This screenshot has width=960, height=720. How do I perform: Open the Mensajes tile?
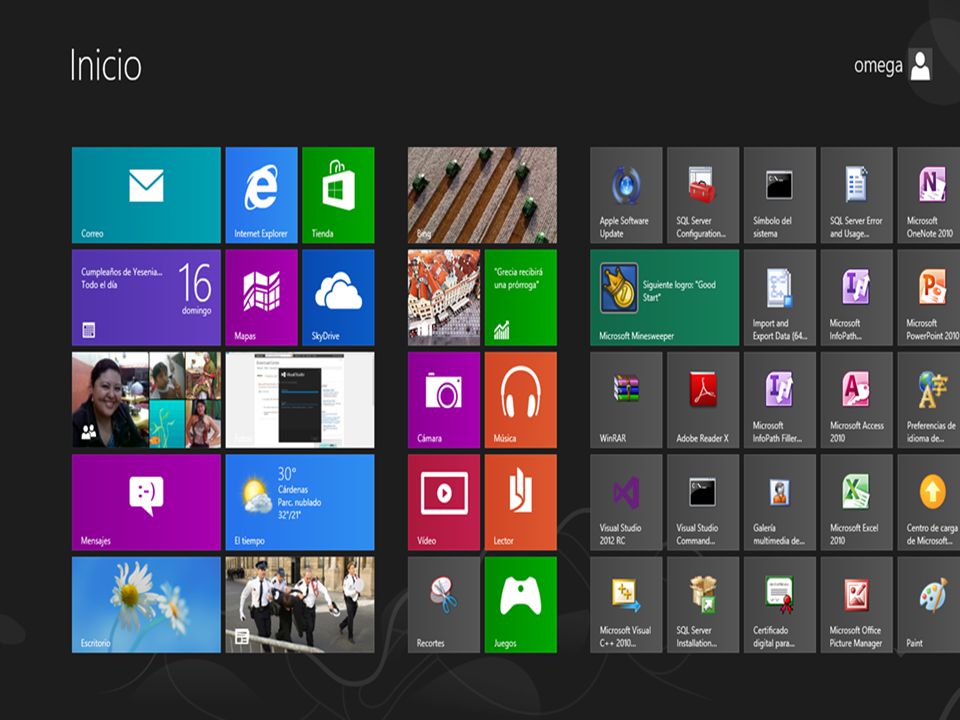pos(146,502)
